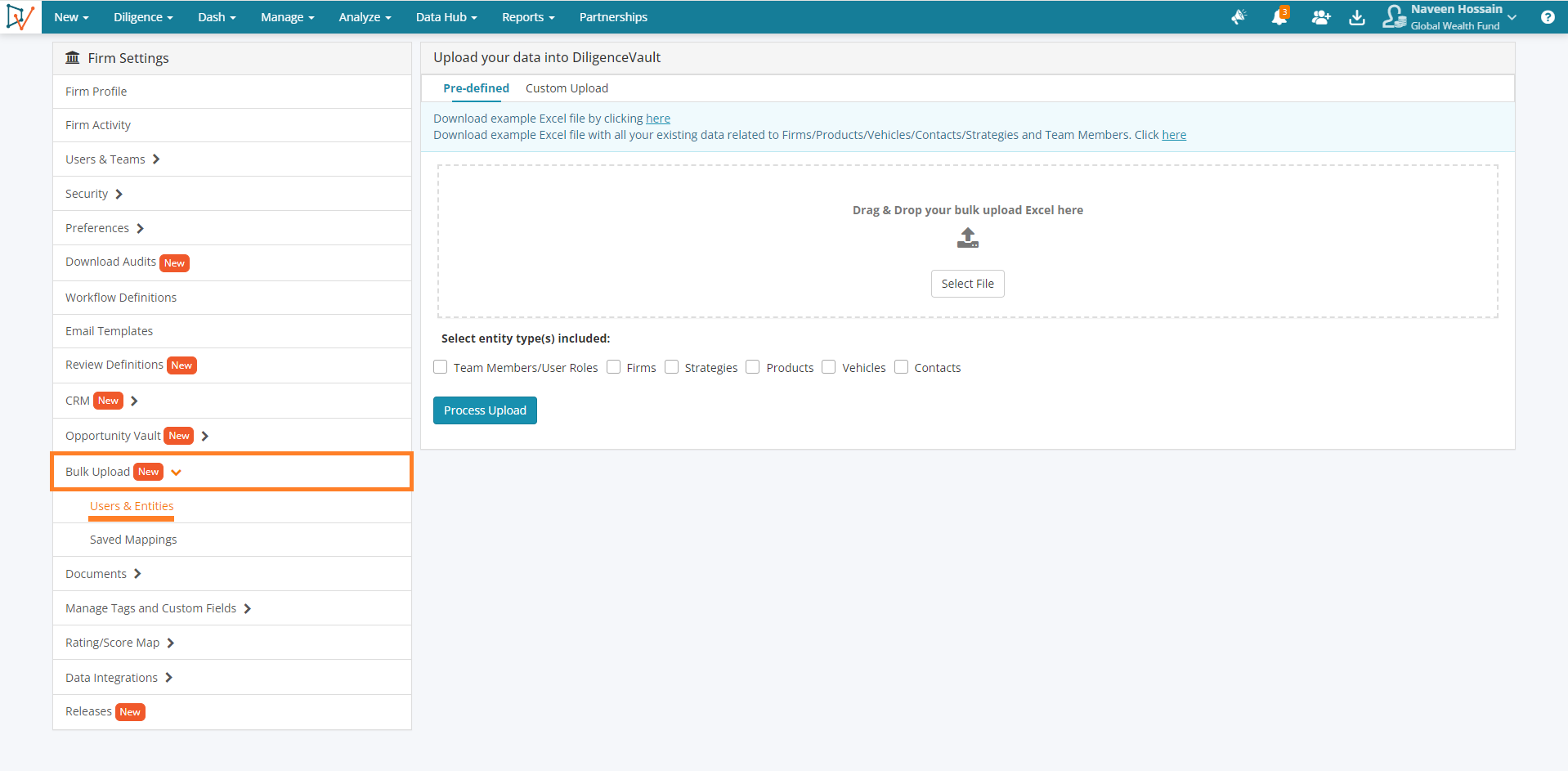Click the drag and drop upload area

968,241
